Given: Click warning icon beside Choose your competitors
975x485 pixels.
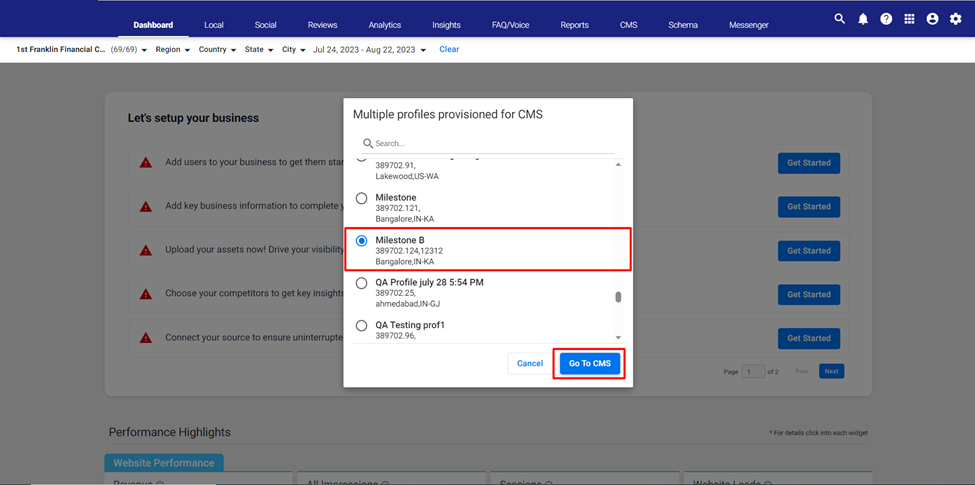Looking at the screenshot, I should [146, 294].
